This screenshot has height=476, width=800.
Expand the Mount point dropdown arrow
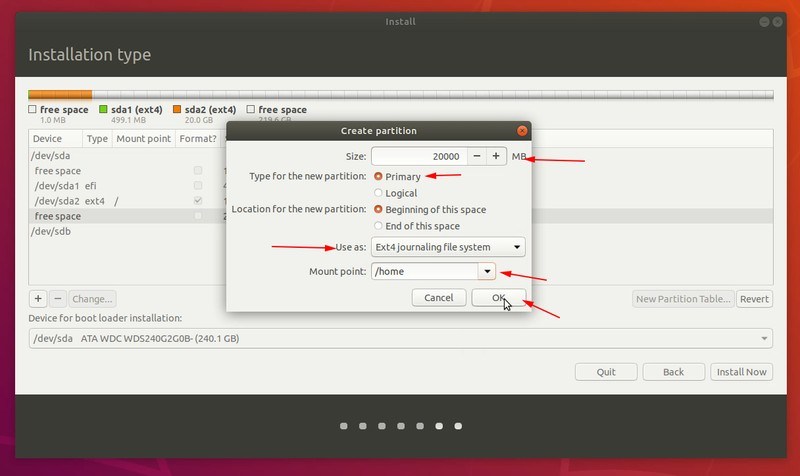pos(486,271)
